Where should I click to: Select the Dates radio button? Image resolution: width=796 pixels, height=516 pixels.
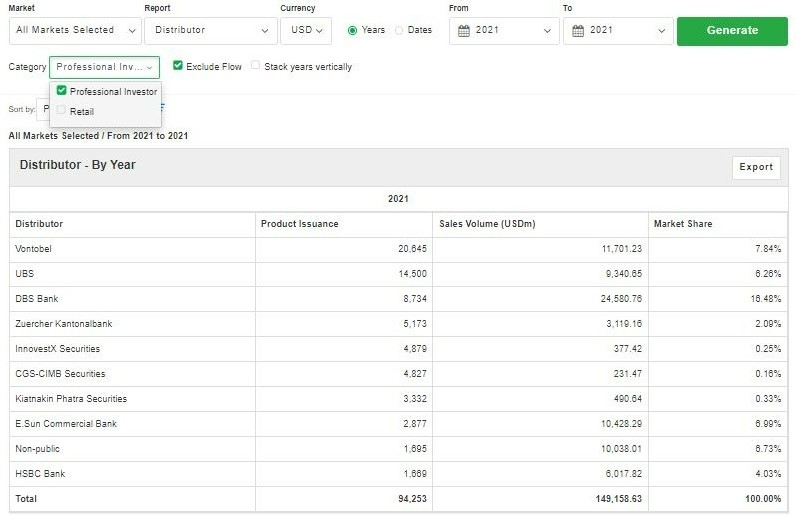(399, 30)
